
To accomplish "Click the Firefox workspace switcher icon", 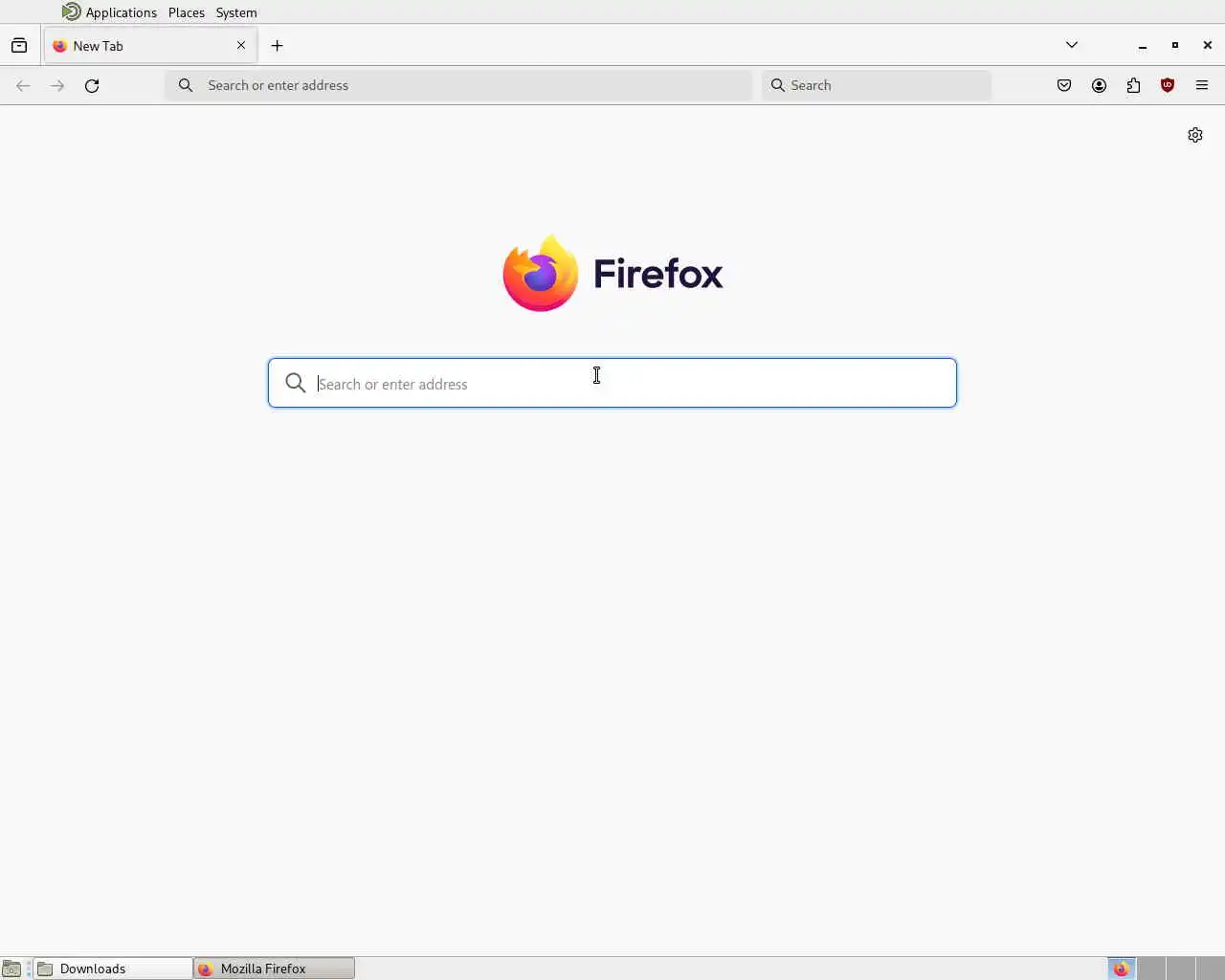I will pos(1122,969).
